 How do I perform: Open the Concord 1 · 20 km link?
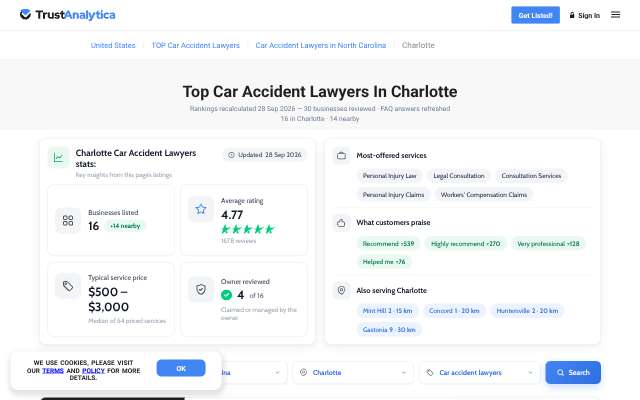pyautogui.click(x=454, y=311)
